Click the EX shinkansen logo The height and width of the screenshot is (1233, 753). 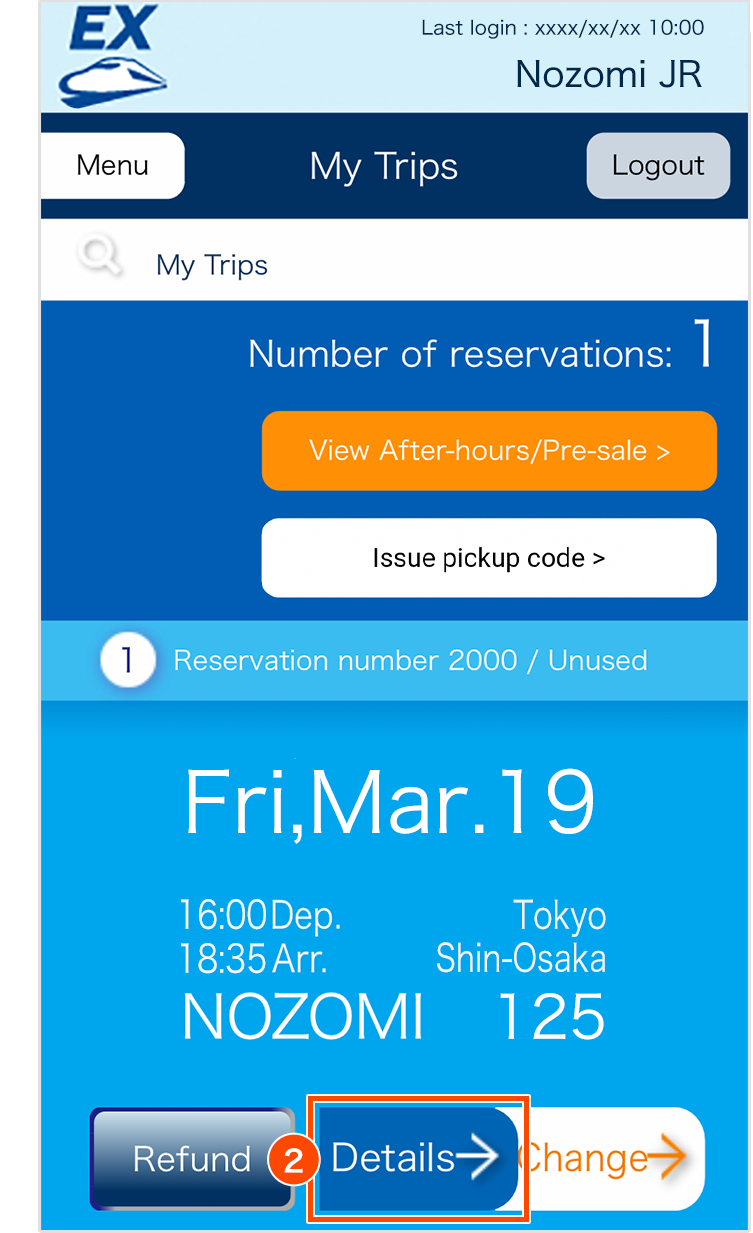point(113,54)
